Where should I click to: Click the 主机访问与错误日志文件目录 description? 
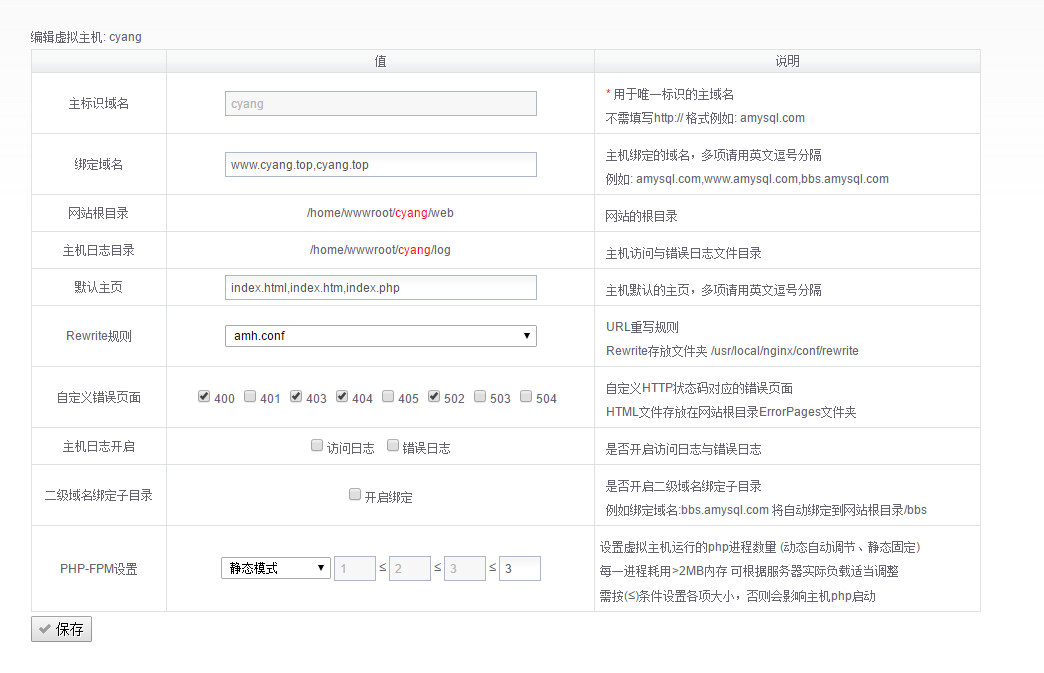point(683,254)
